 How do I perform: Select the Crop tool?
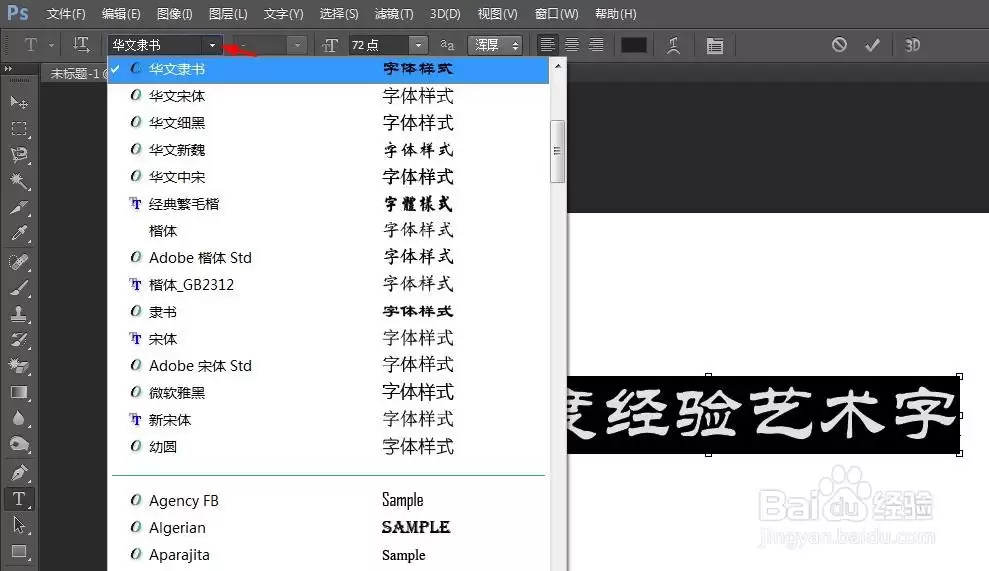click(x=19, y=208)
